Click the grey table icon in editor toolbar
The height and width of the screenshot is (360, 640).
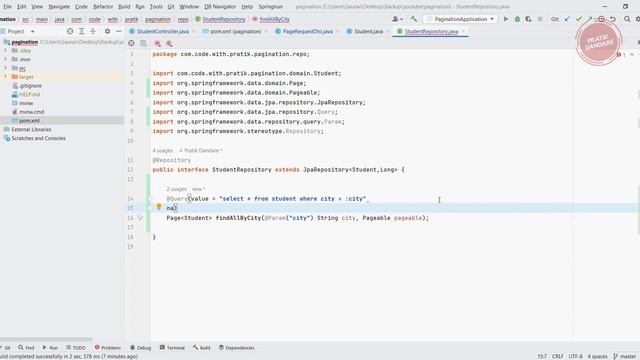[143, 43]
